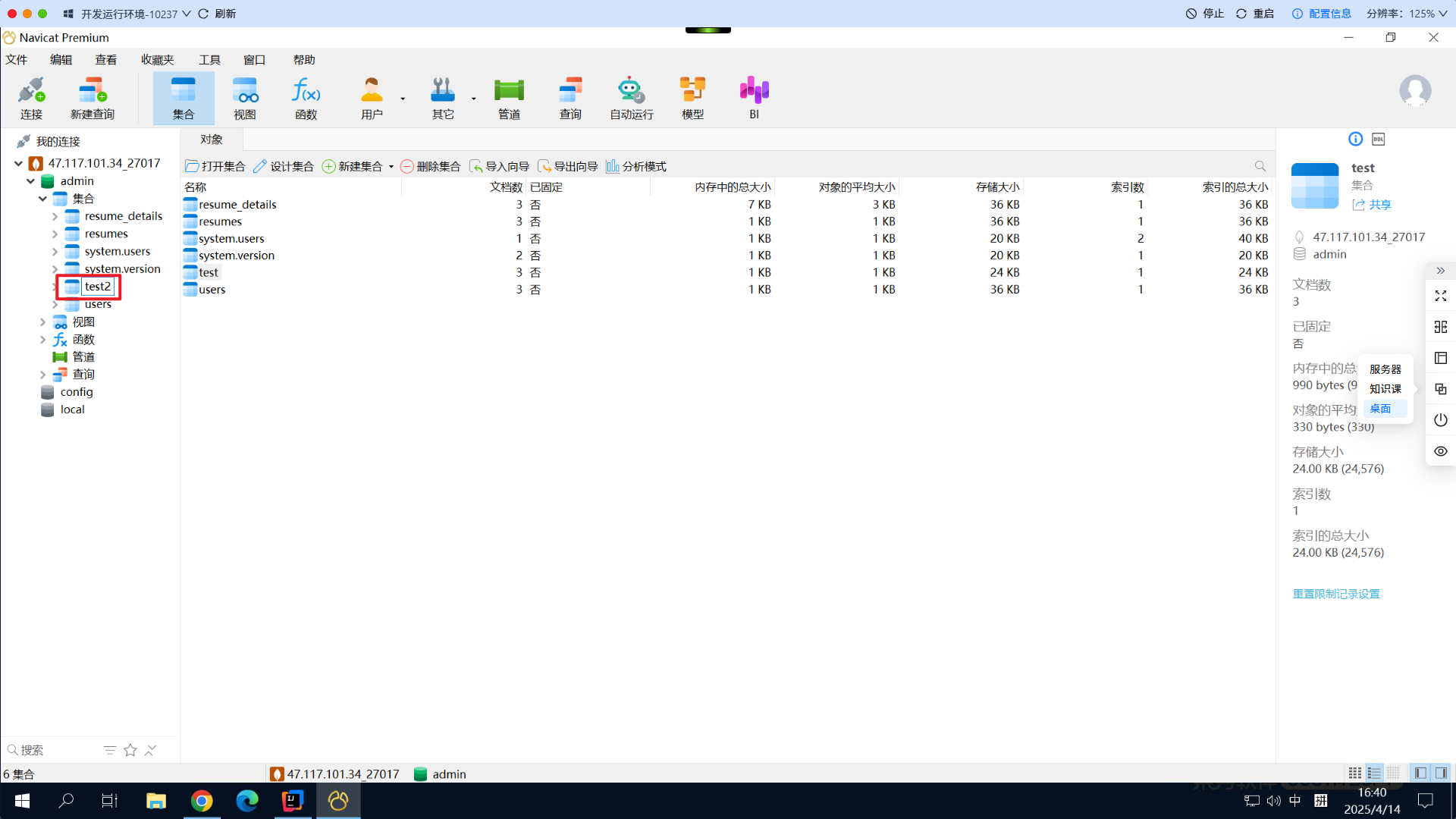Viewport: 1456px width, 819px height.
Task: Open Chrome from the Windows taskbar
Action: click(202, 801)
